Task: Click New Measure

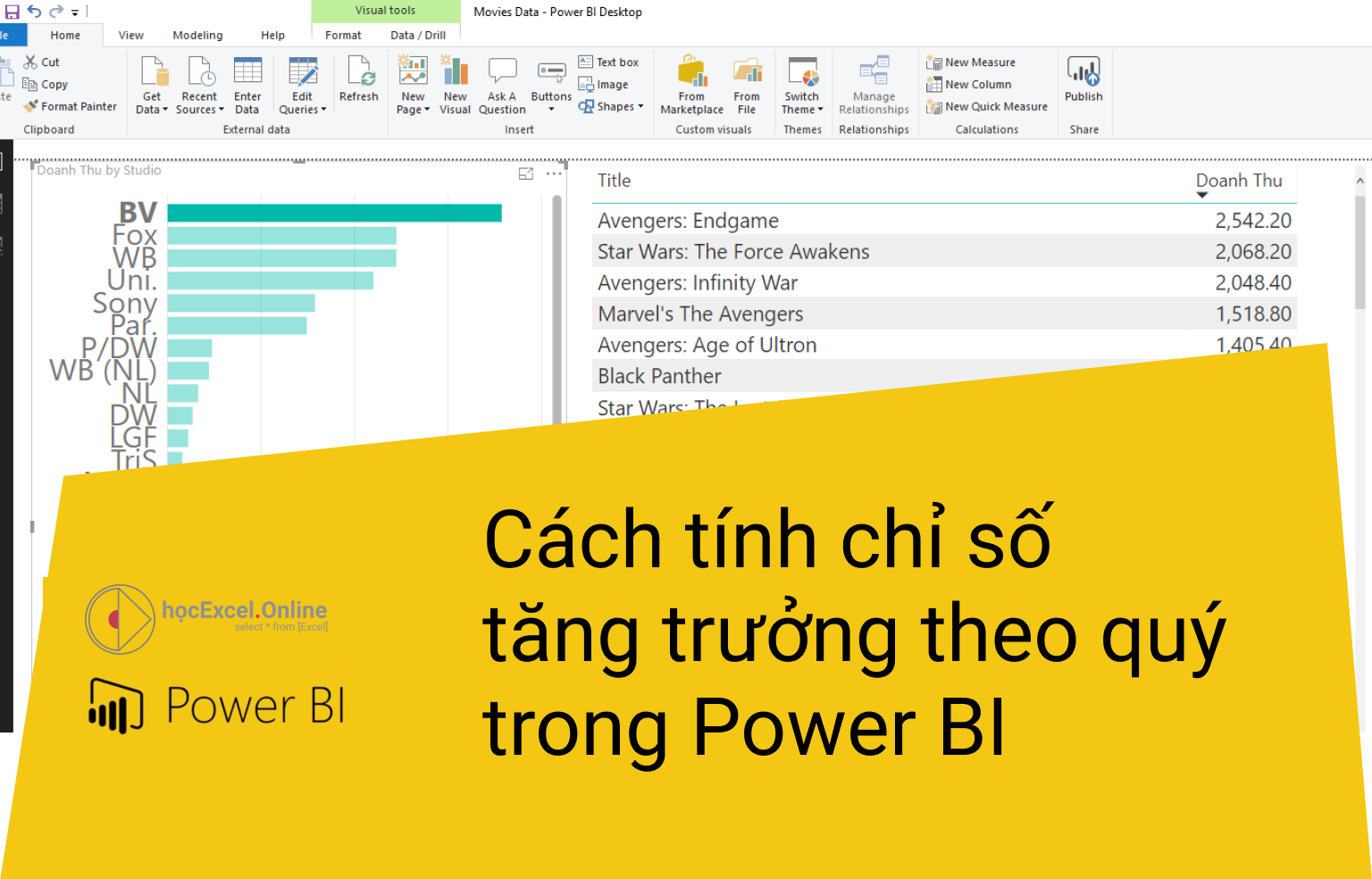Action: coord(971,62)
